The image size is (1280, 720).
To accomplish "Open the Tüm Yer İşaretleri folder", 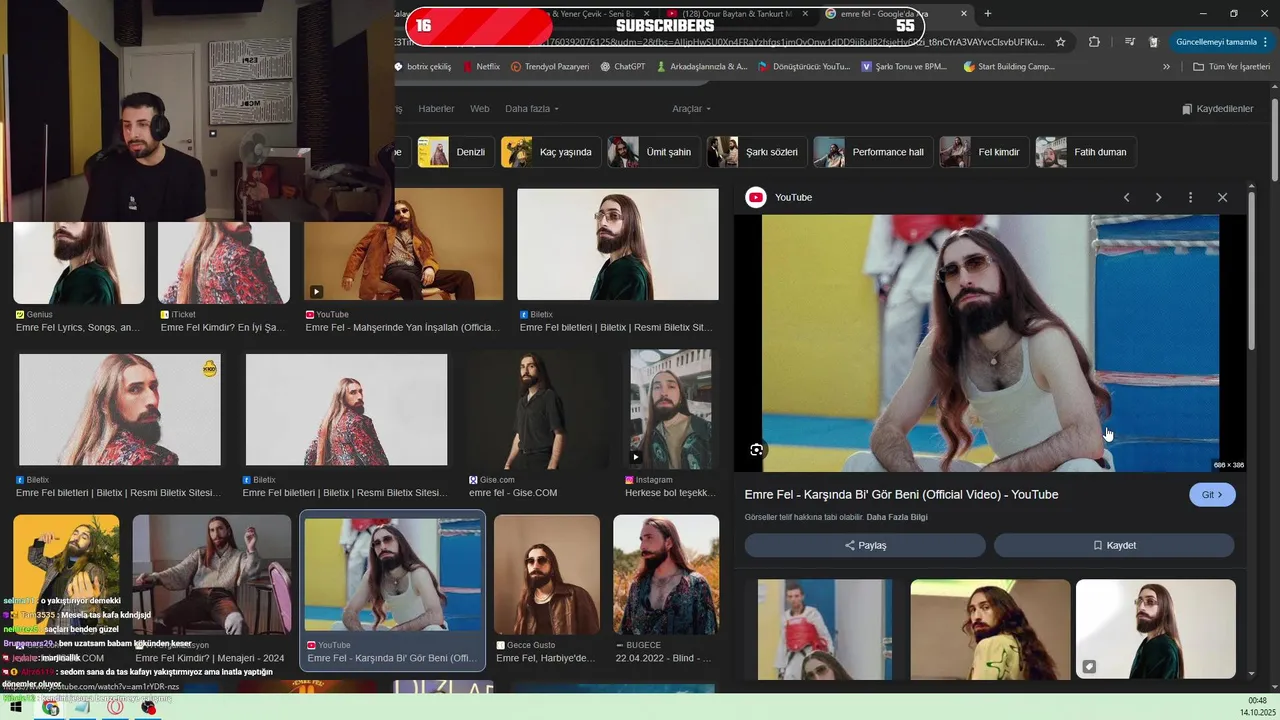I will (1232, 67).
